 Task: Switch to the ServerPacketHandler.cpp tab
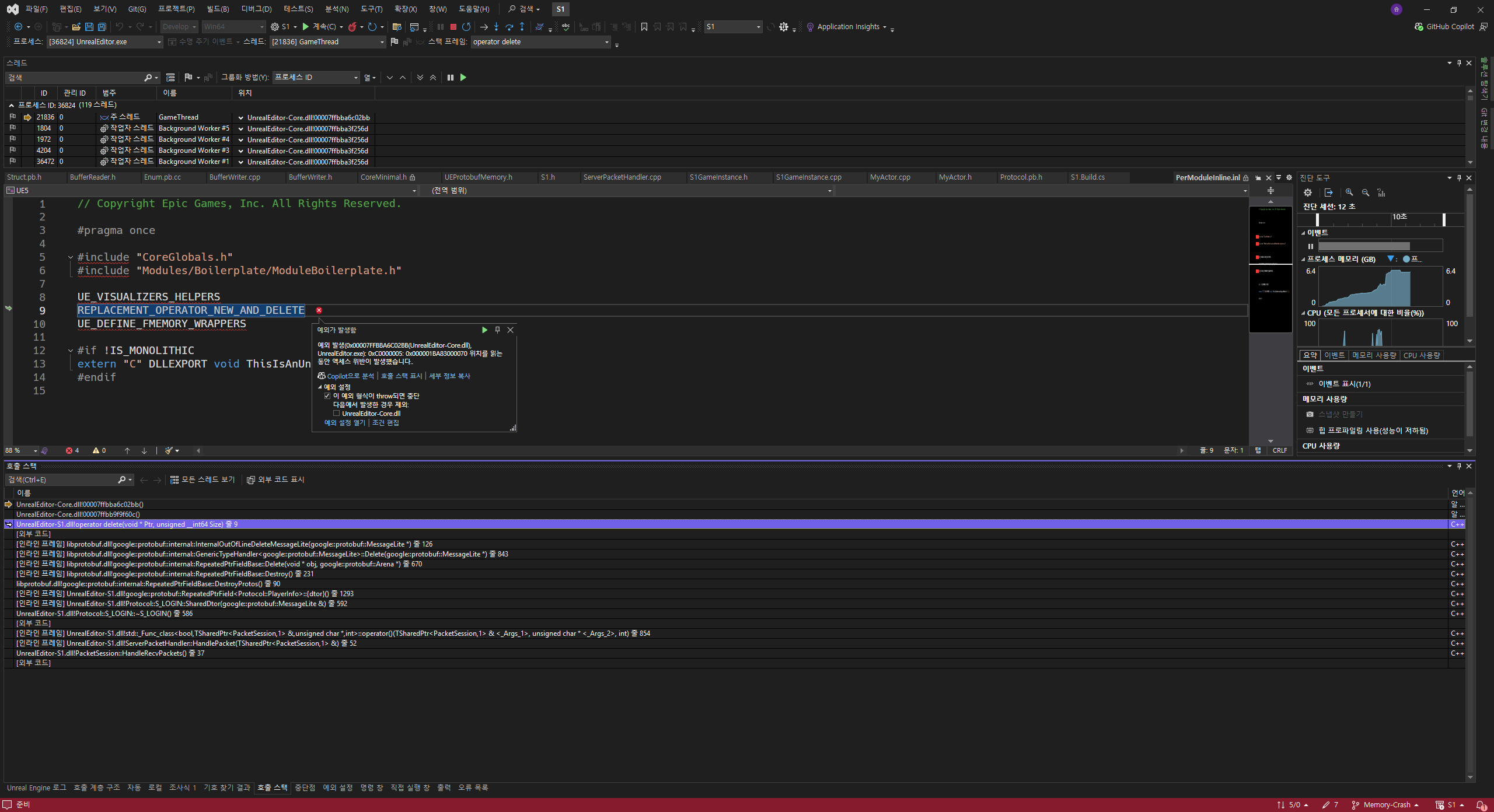click(x=622, y=177)
